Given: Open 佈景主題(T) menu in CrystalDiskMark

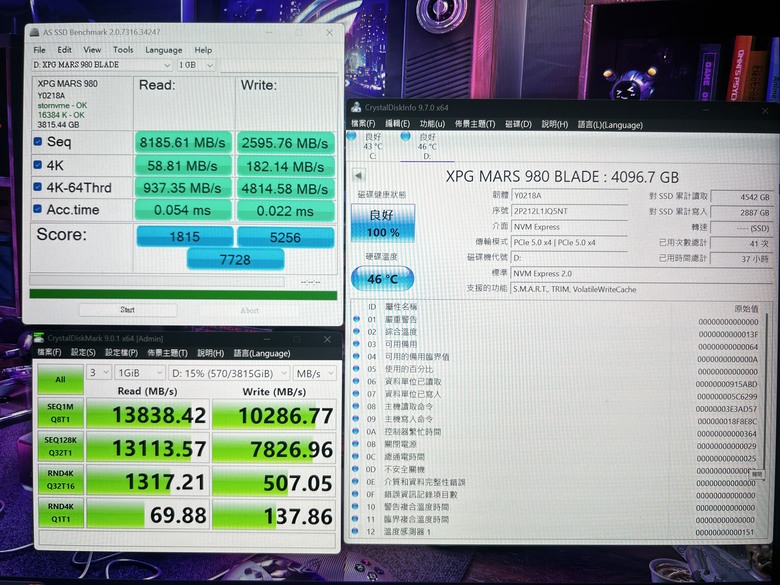Looking at the screenshot, I should pyautogui.click(x=167, y=353).
